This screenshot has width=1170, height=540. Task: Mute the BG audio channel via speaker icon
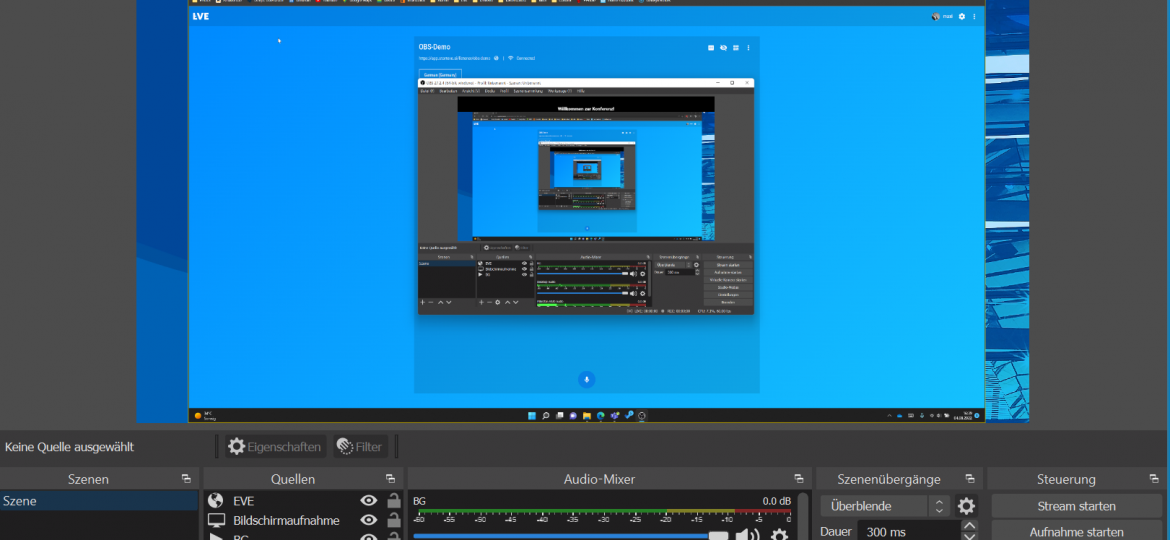point(747,536)
